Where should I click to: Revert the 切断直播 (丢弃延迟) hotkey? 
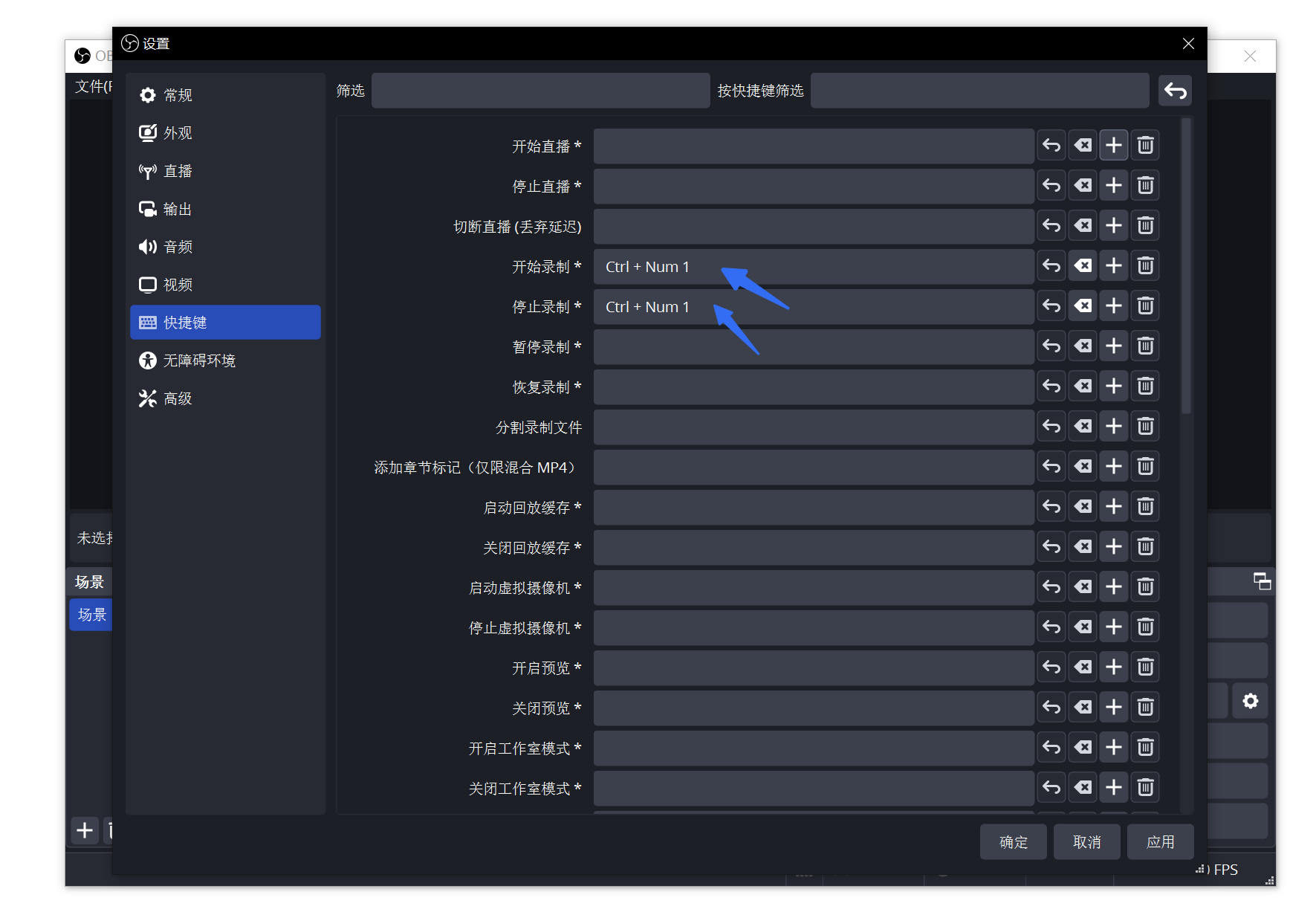(x=1051, y=226)
